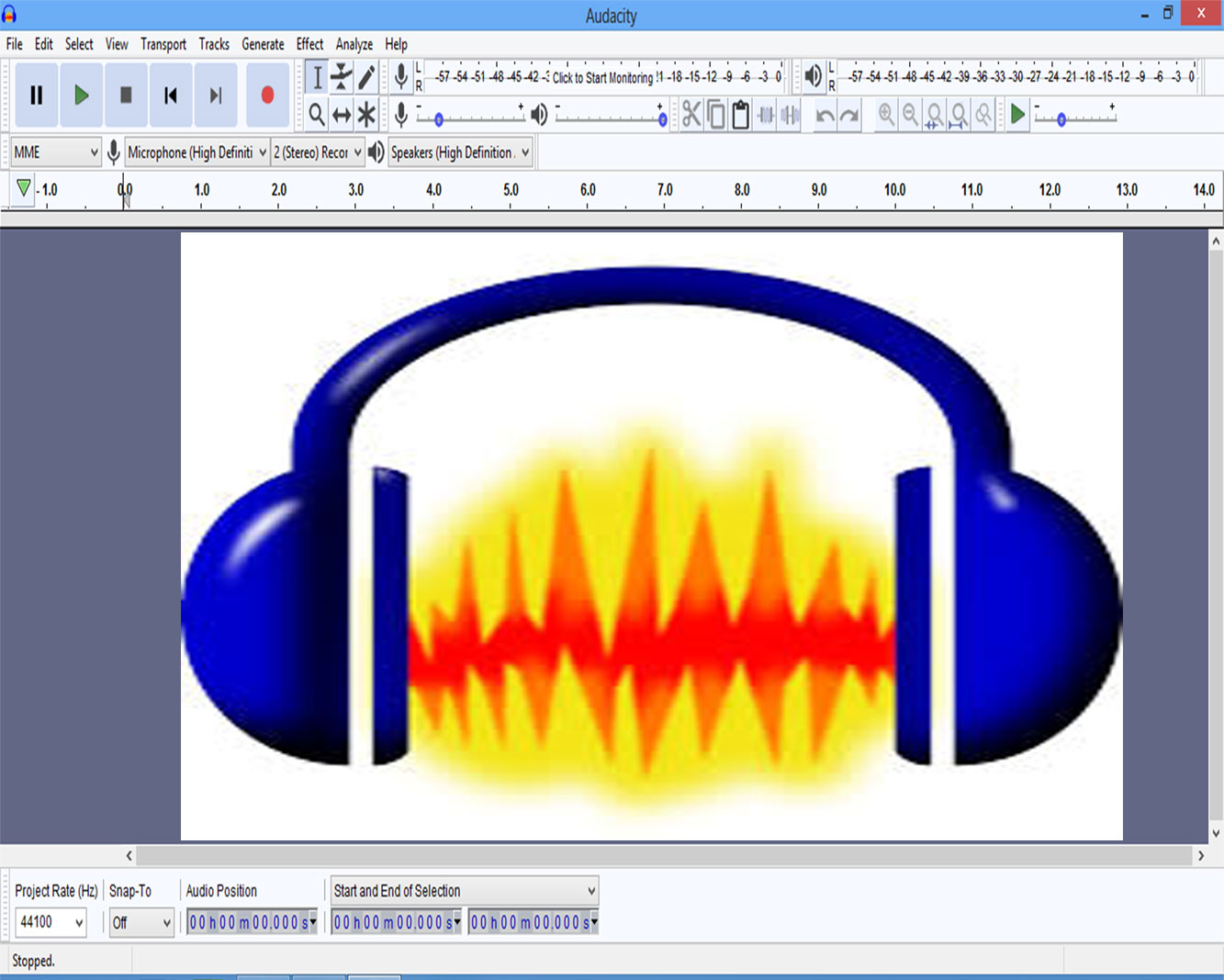The height and width of the screenshot is (980, 1224).
Task: Select the Zoom (magnifier) tool
Action: pyautogui.click(x=317, y=114)
